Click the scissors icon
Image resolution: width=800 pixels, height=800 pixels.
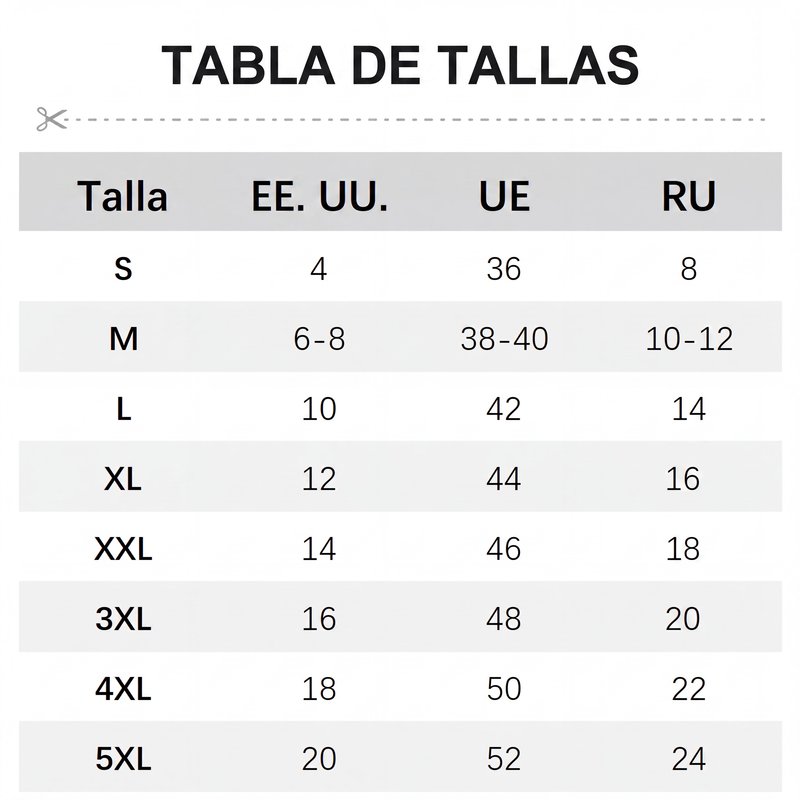52,119
